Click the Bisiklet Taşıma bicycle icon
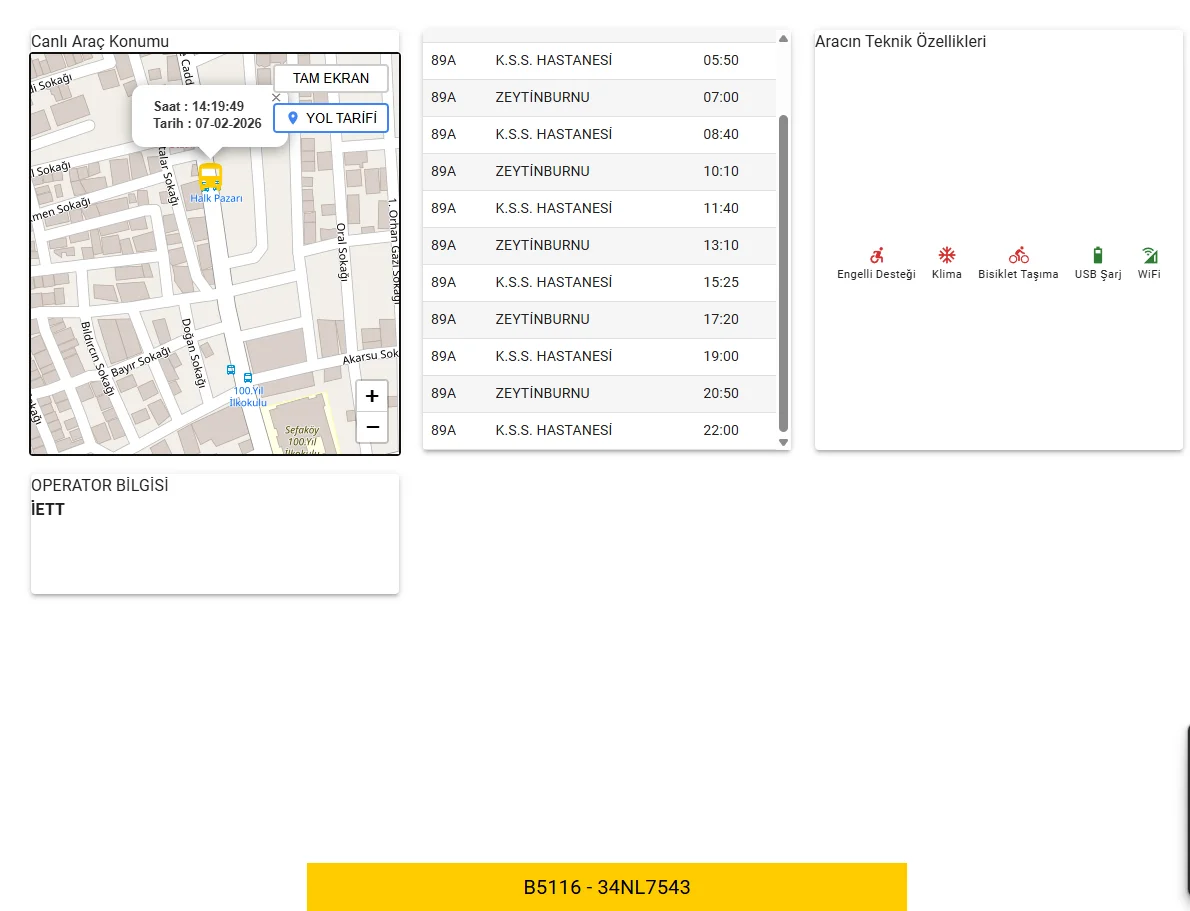1190x911 pixels. coord(1018,255)
